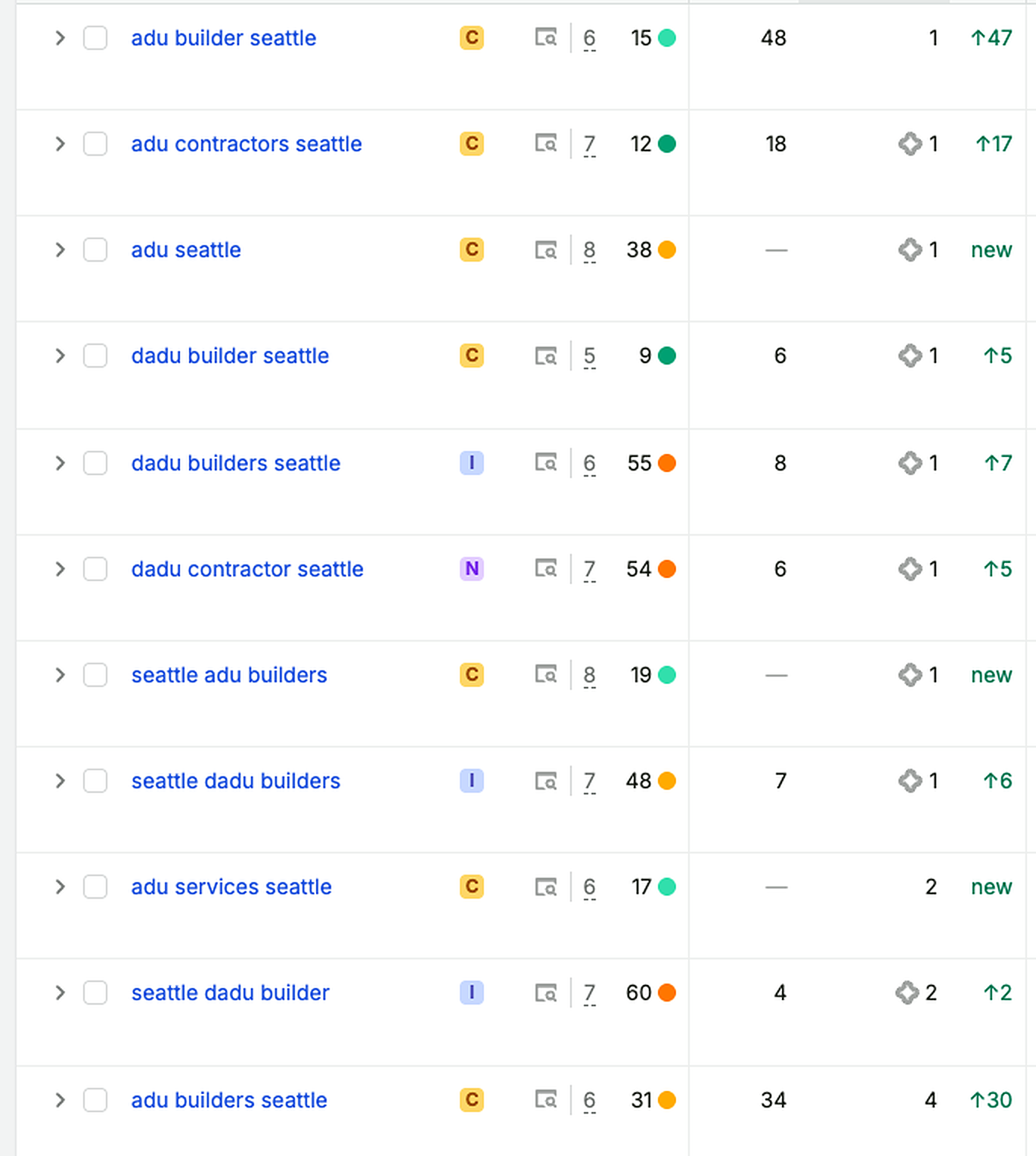
Task: Mark checkbox for seattle adu builders
Action: pyautogui.click(x=95, y=675)
